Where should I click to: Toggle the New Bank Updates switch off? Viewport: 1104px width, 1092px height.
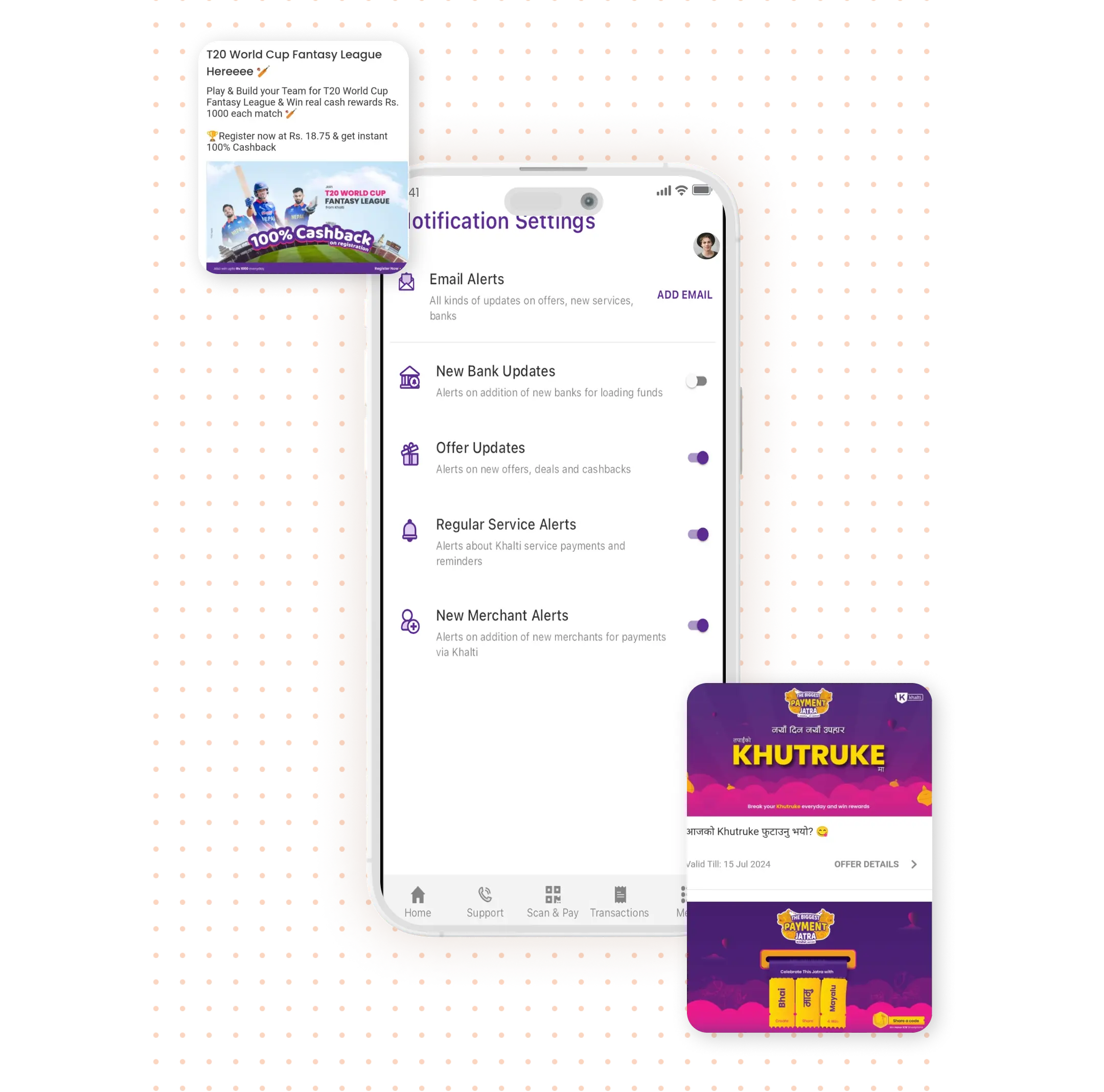(x=697, y=380)
